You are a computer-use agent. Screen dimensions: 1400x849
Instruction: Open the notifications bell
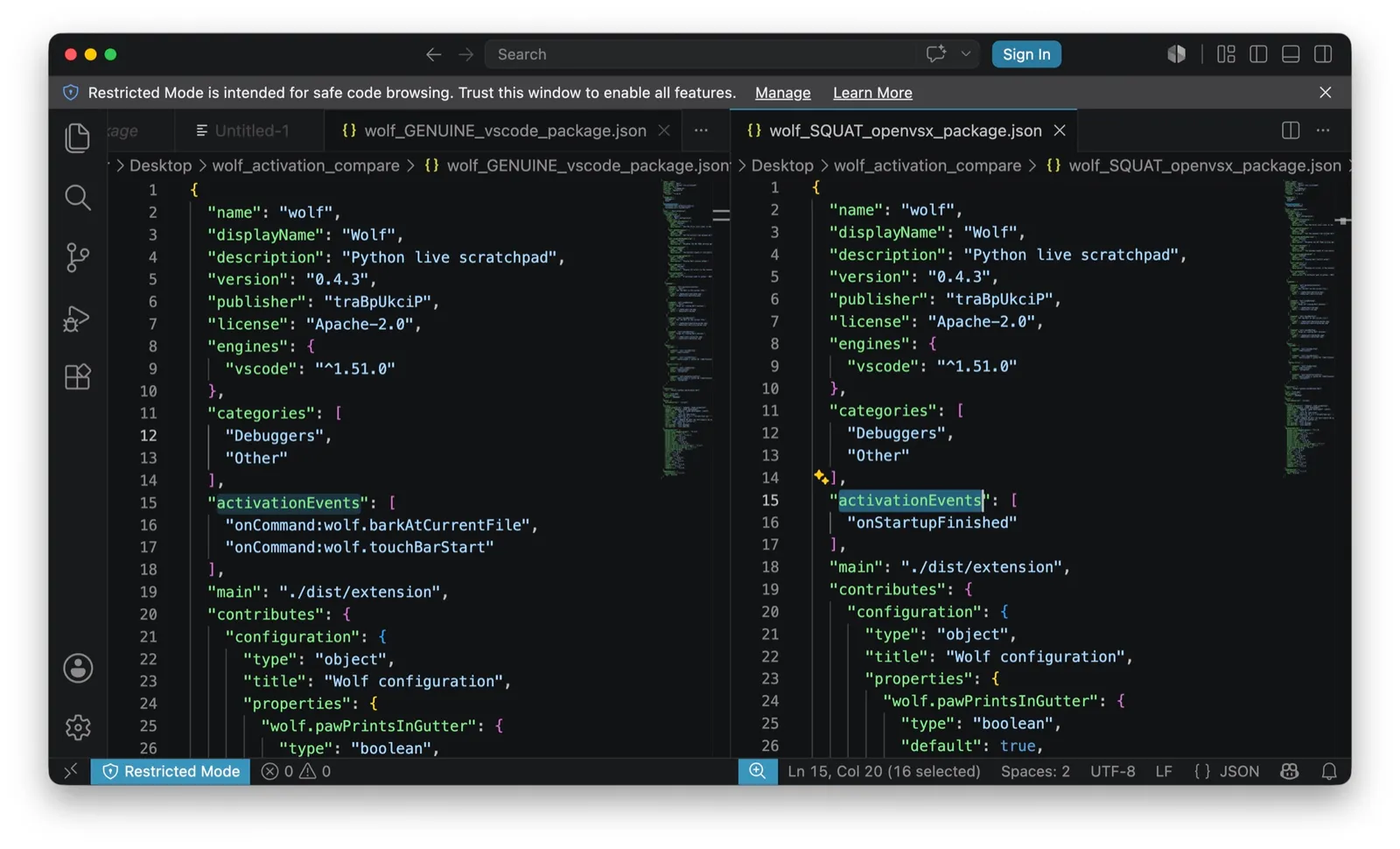(1329, 771)
